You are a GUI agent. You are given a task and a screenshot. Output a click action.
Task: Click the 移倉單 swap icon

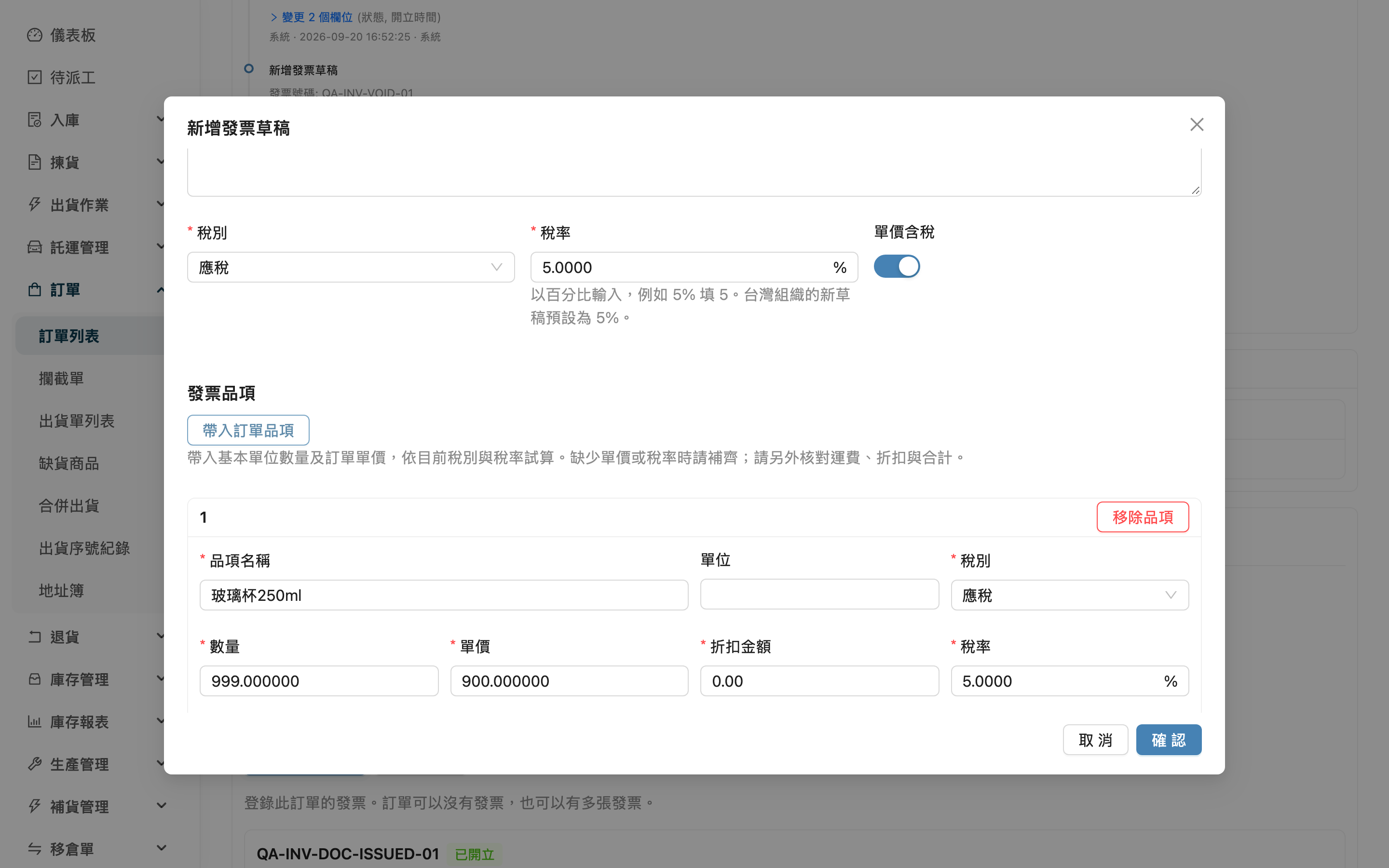point(34,849)
